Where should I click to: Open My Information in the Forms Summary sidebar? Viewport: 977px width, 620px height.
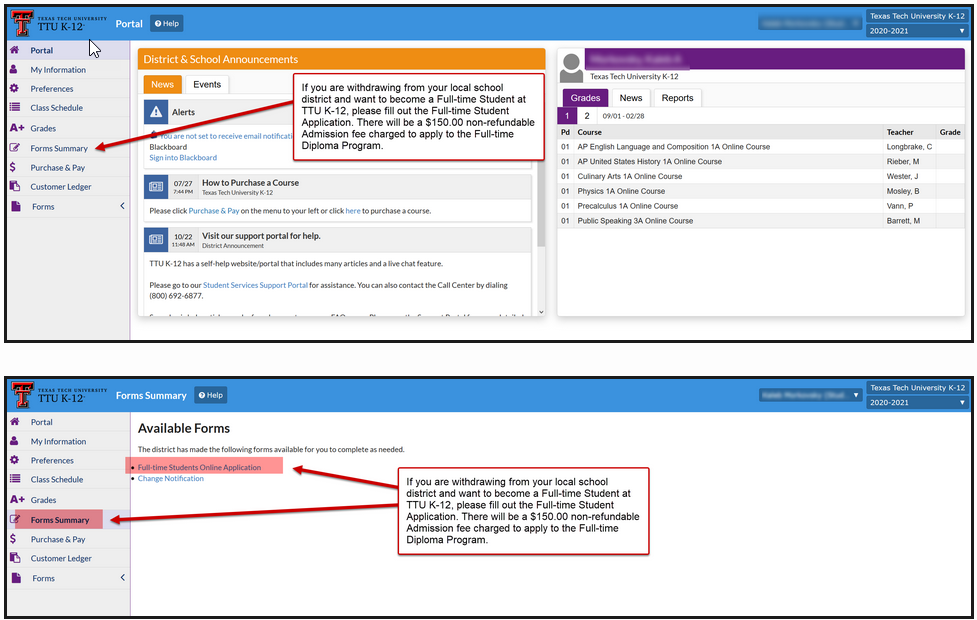coord(59,441)
